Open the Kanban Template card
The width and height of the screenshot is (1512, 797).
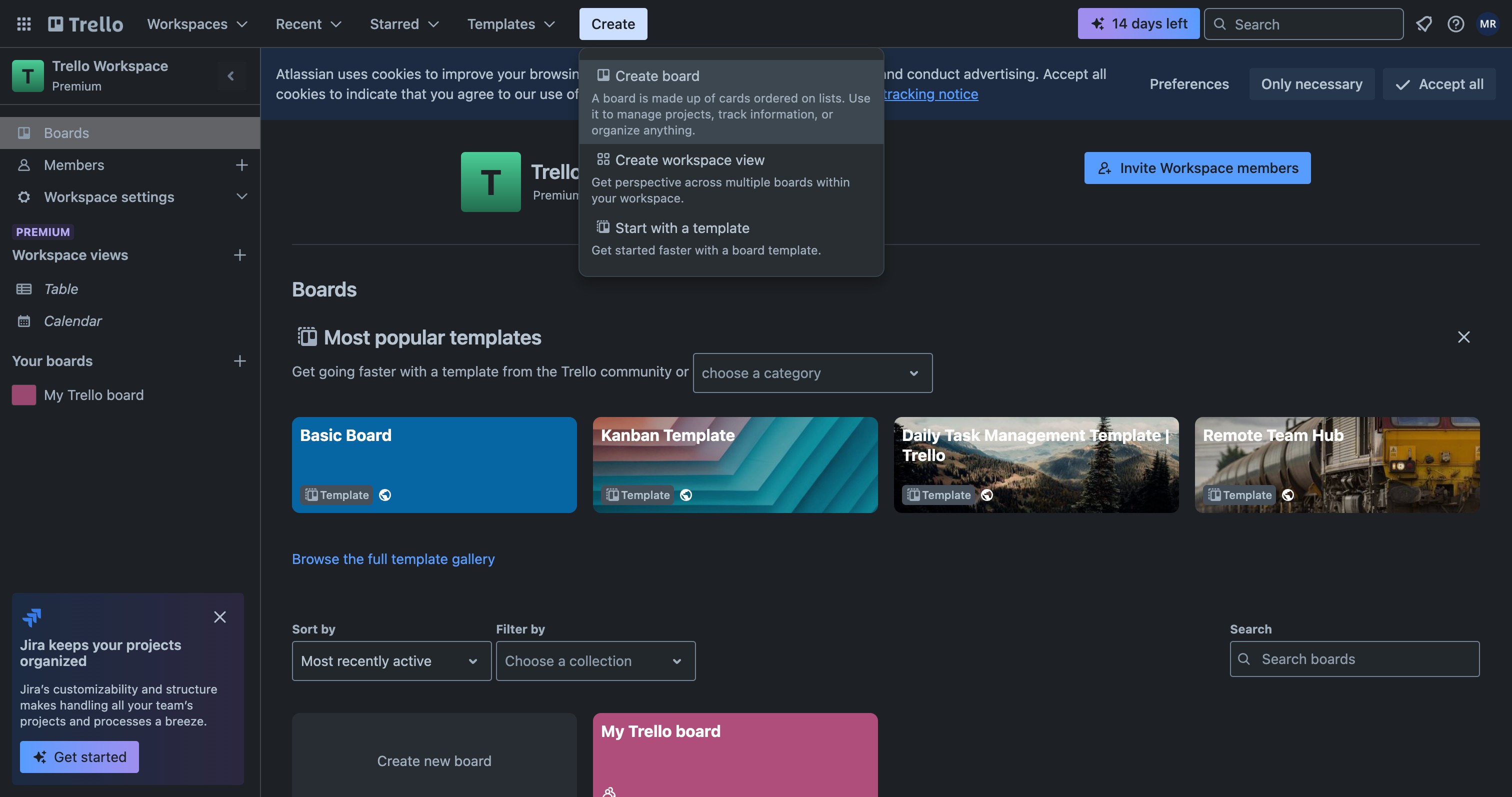pyautogui.click(x=735, y=465)
